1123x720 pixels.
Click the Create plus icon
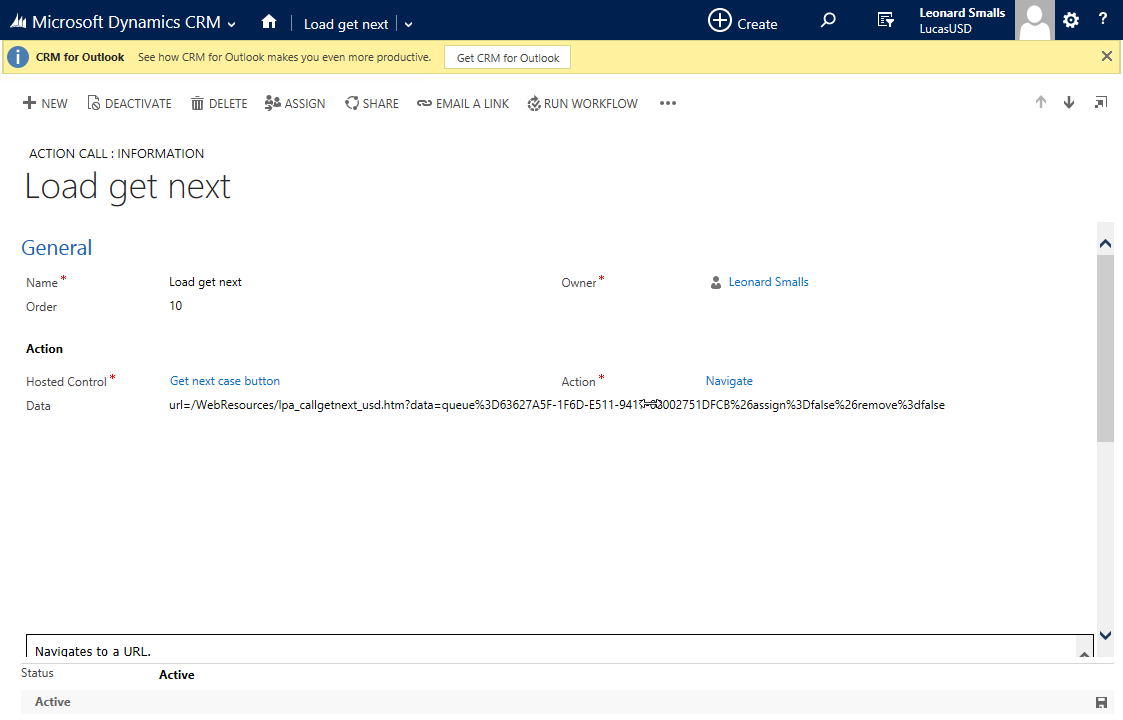click(x=720, y=20)
